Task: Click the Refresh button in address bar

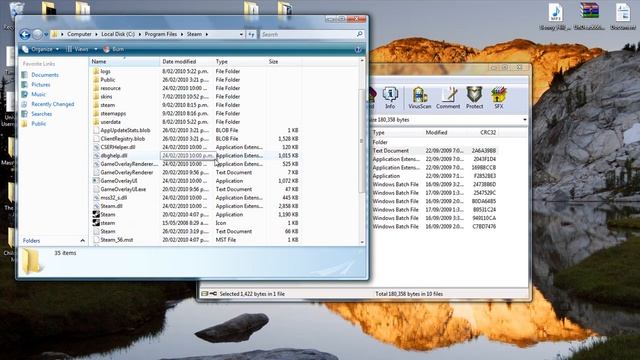Action: pyautogui.click(x=251, y=35)
